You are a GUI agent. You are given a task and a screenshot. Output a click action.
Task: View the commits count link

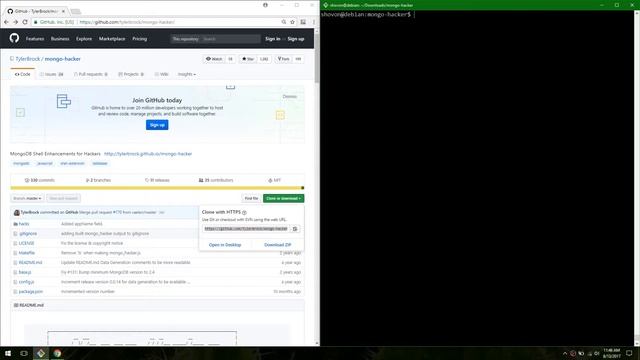[x=40, y=180]
